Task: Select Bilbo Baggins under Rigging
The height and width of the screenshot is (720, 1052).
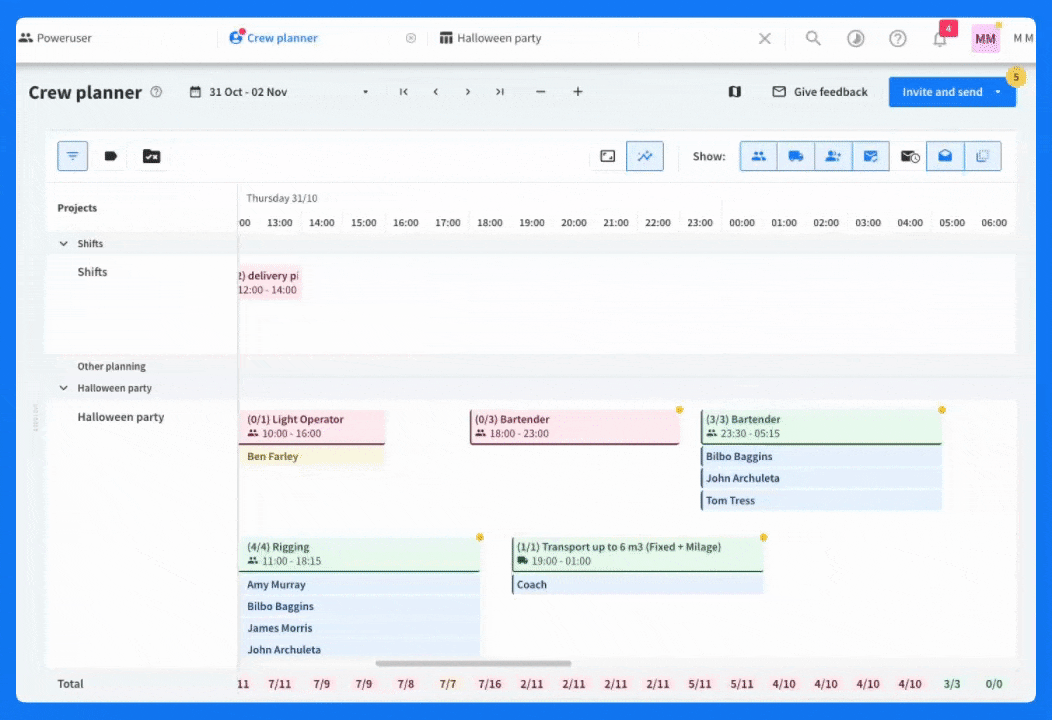Action: (359, 607)
